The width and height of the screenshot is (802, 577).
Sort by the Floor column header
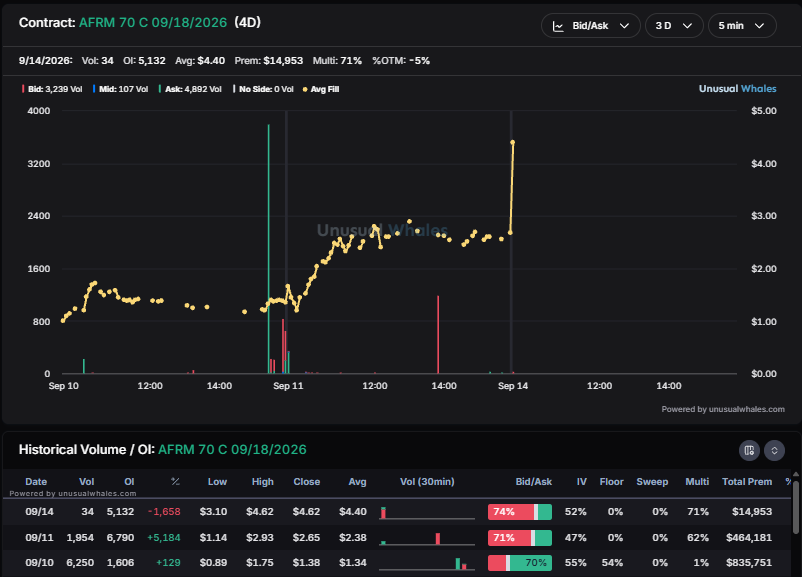611,482
